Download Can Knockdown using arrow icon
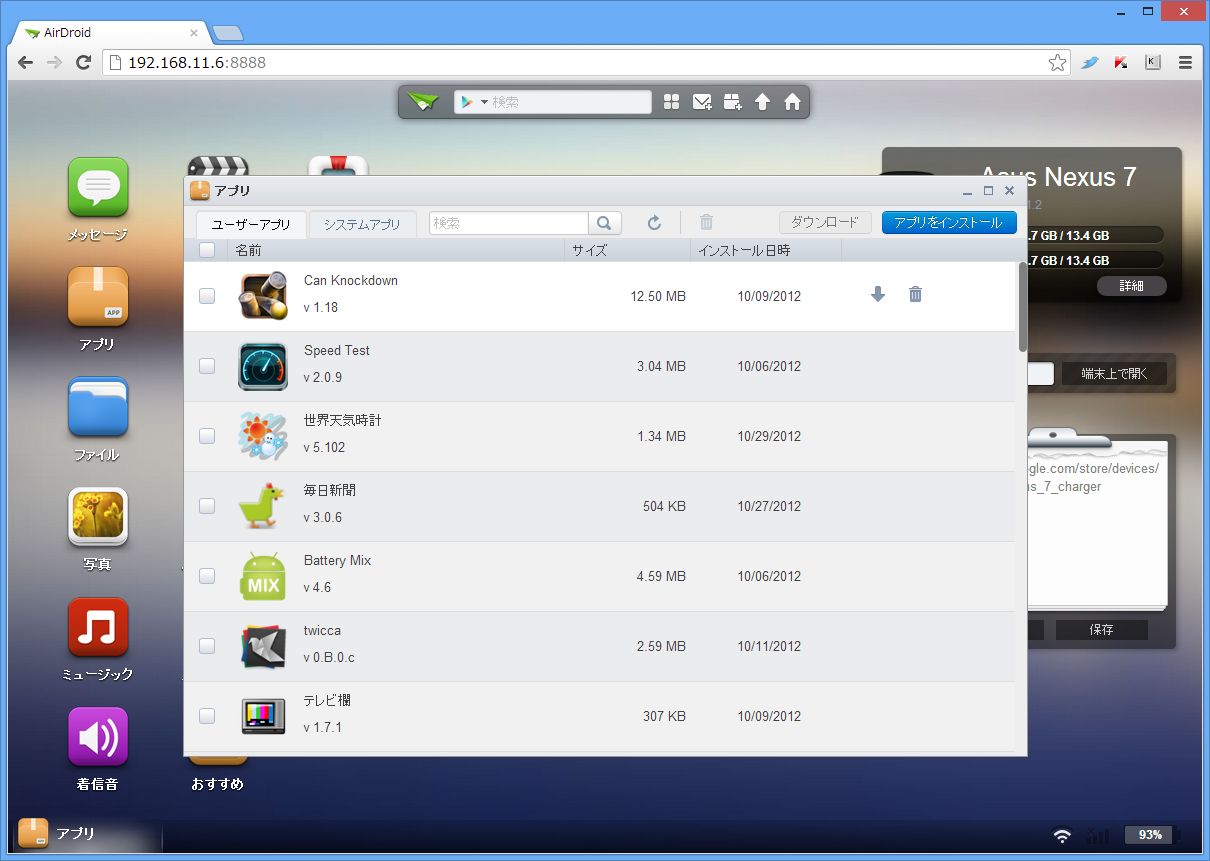The height and width of the screenshot is (861, 1210). [x=878, y=294]
